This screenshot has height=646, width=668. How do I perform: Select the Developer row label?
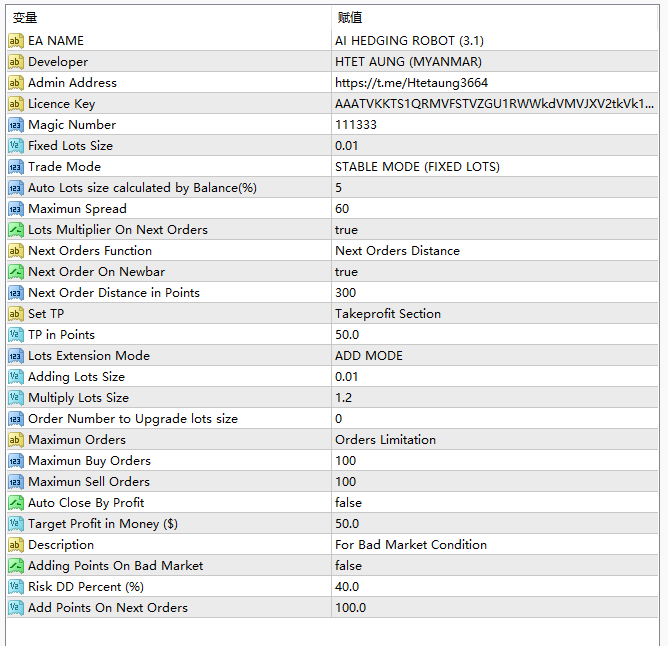click(58, 62)
